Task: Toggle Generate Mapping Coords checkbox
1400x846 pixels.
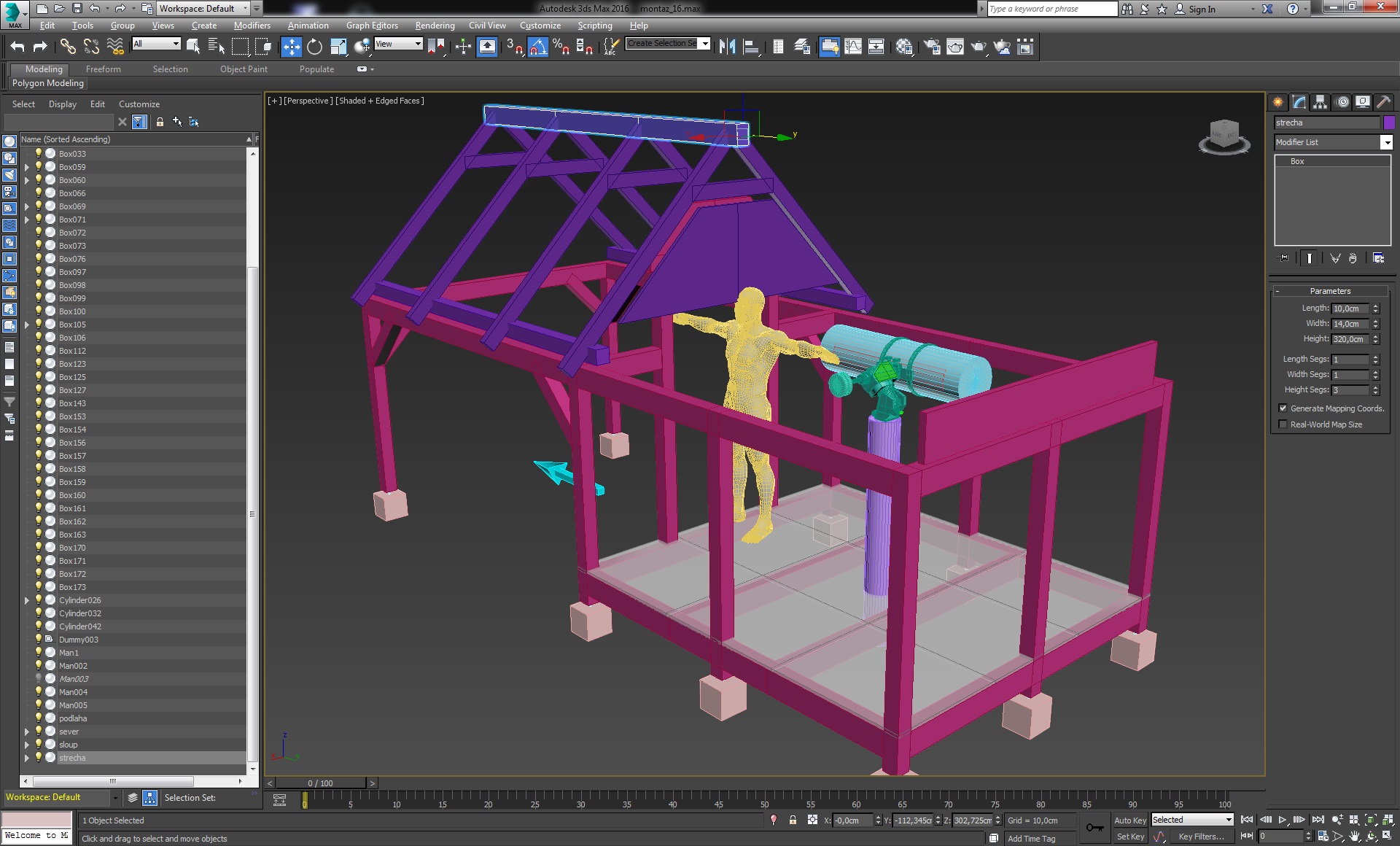Action: tap(1283, 408)
